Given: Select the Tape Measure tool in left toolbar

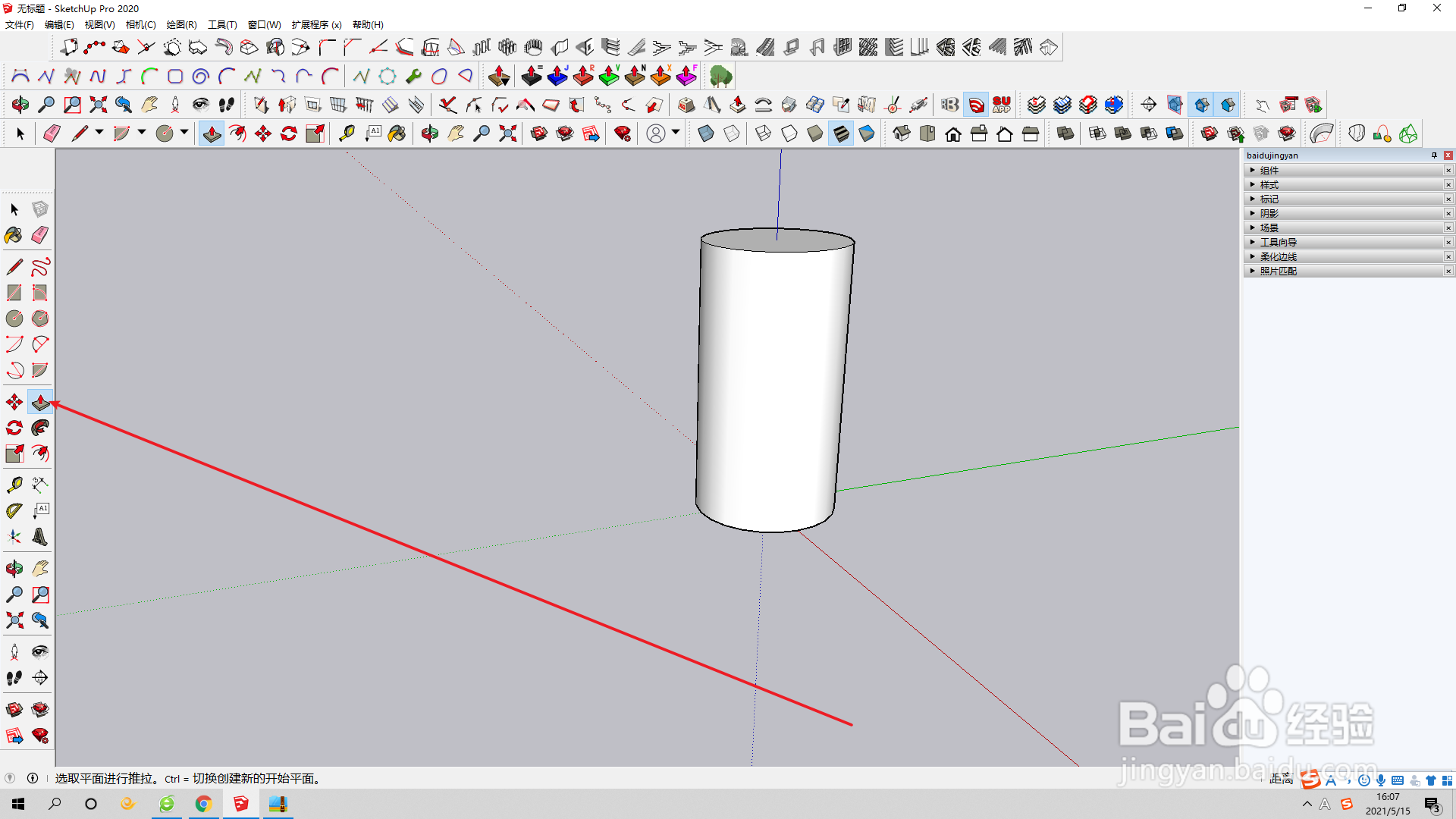Looking at the screenshot, I should [x=14, y=485].
